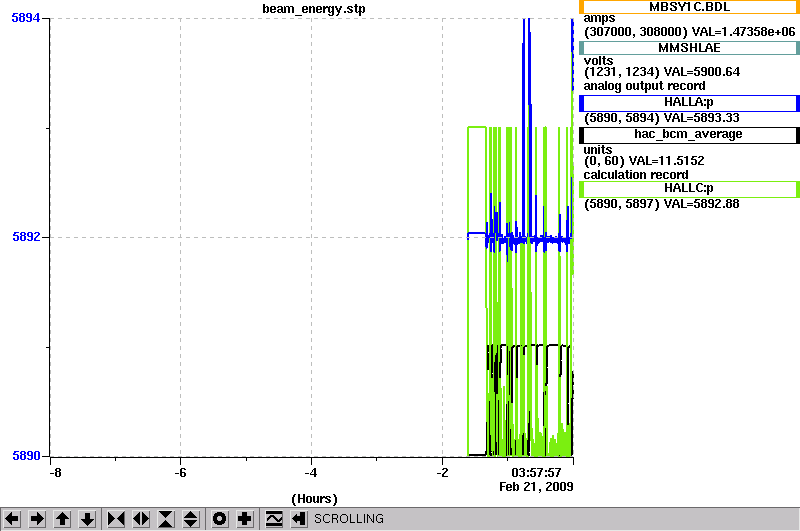
Task: Click the 5892 y-axis label
Action: coord(26,237)
